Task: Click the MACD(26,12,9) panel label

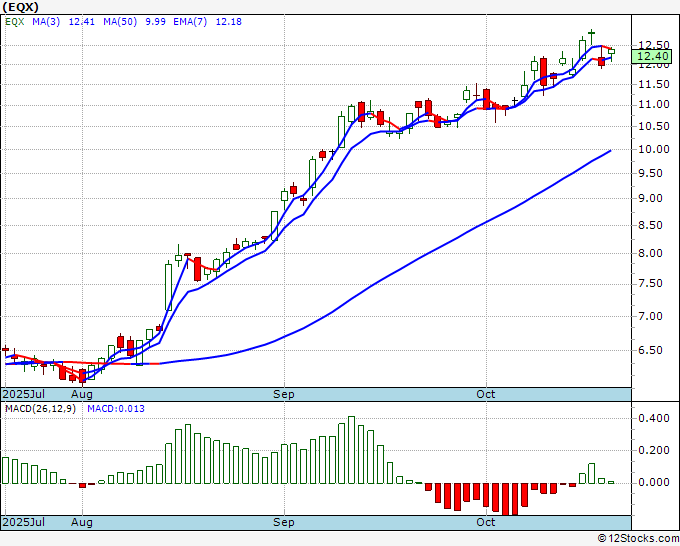Action: tap(40, 409)
